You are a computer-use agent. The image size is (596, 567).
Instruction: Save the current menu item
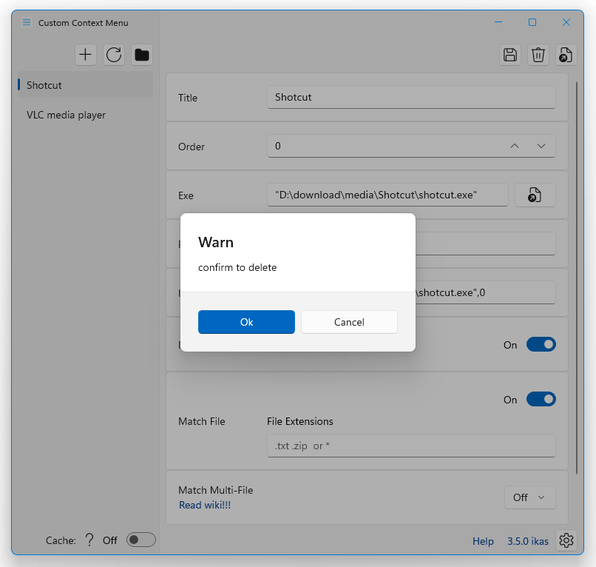pyautogui.click(x=510, y=55)
